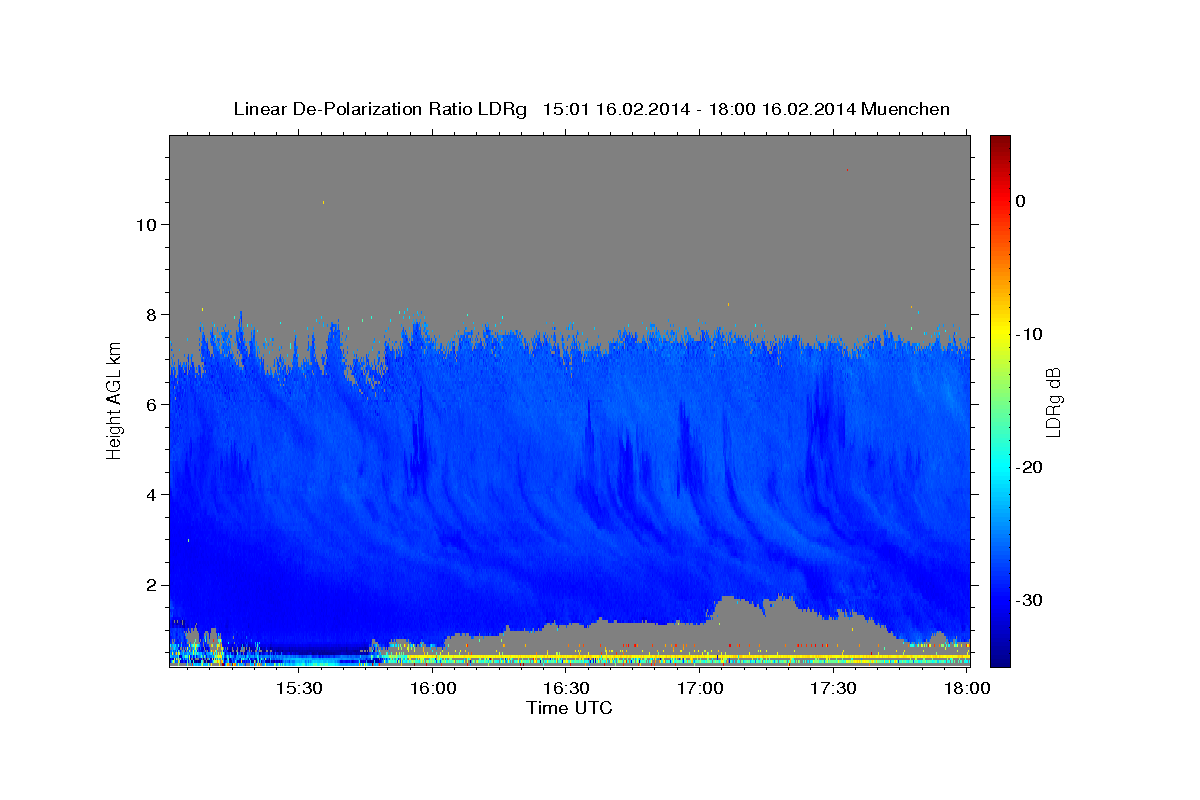Click the end time text '18:00 16.02.2014'
1200x800 pixels.
pyautogui.click(x=782, y=109)
